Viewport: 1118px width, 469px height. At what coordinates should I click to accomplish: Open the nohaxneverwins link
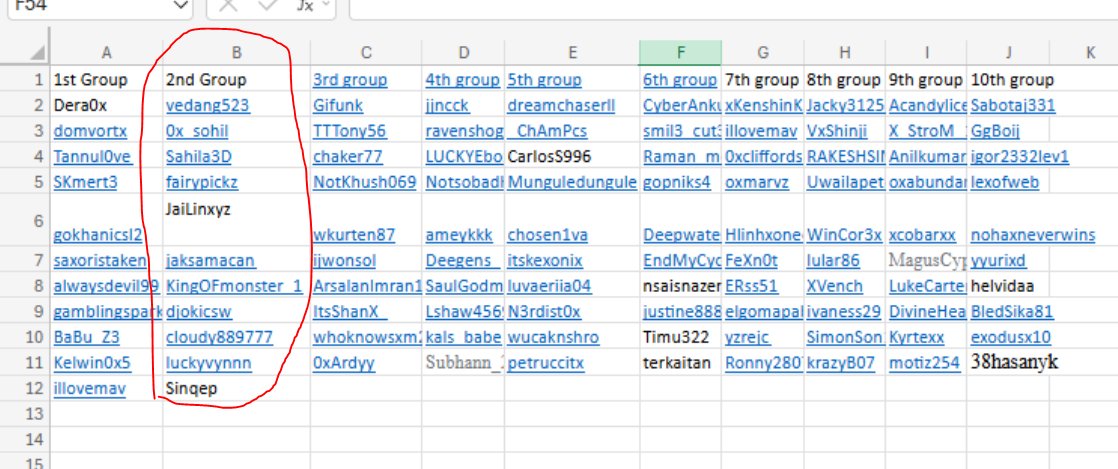pyautogui.click(x=1032, y=235)
